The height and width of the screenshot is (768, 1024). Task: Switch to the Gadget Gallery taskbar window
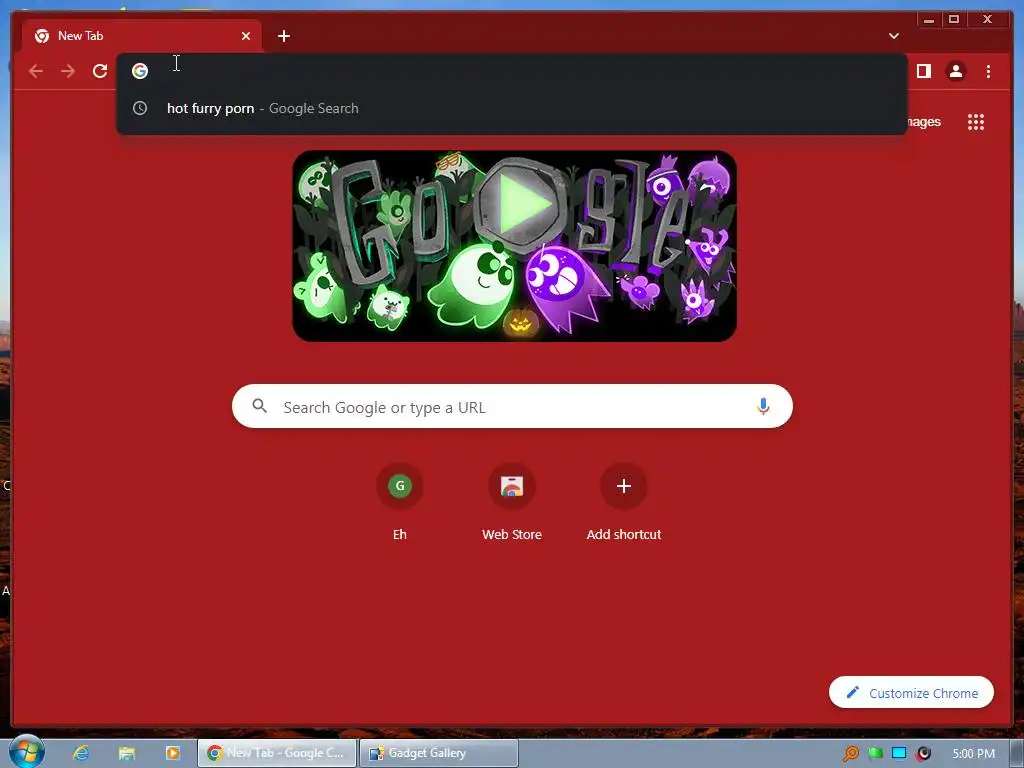(x=439, y=753)
